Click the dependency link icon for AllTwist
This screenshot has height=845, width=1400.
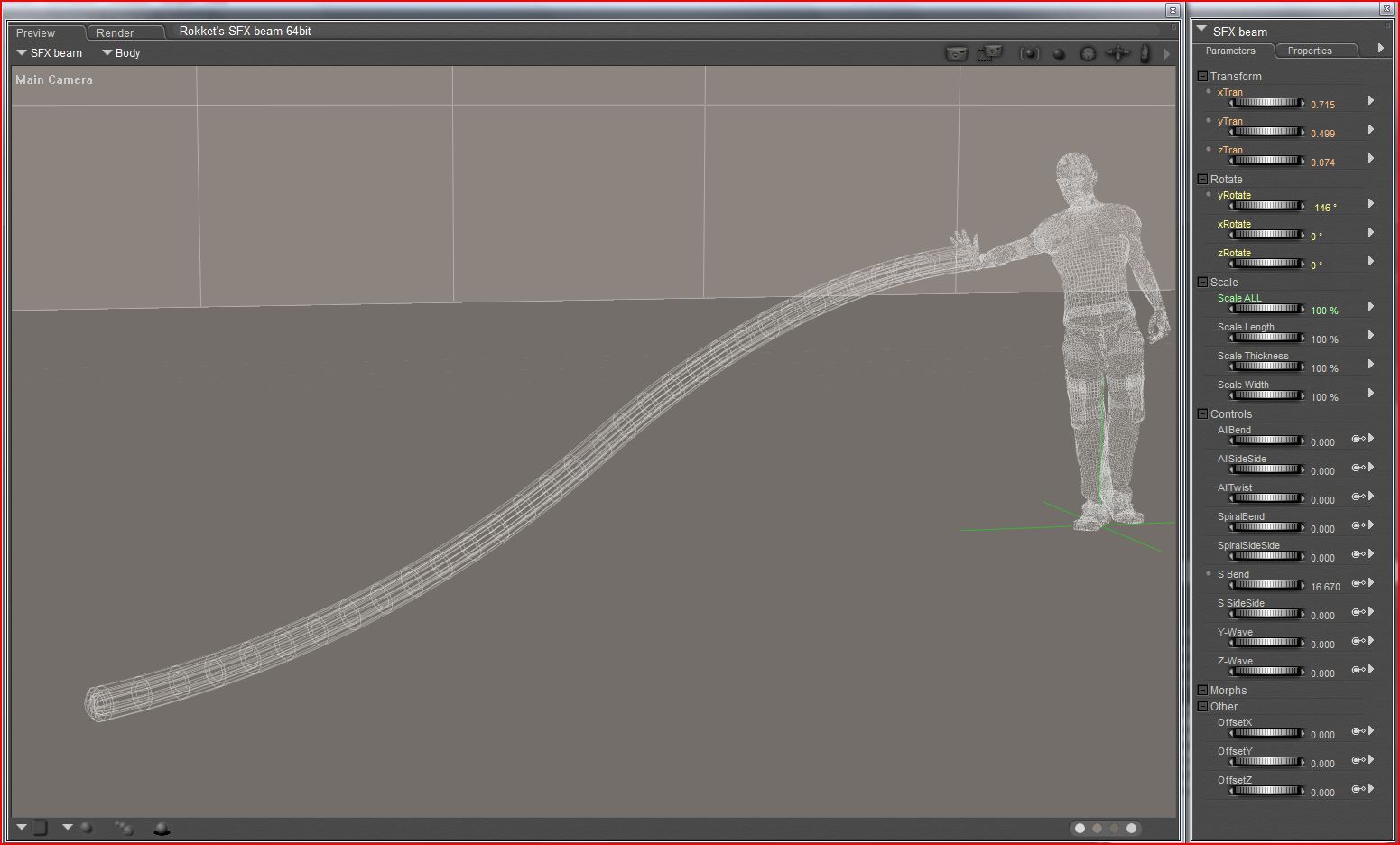tap(1358, 497)
